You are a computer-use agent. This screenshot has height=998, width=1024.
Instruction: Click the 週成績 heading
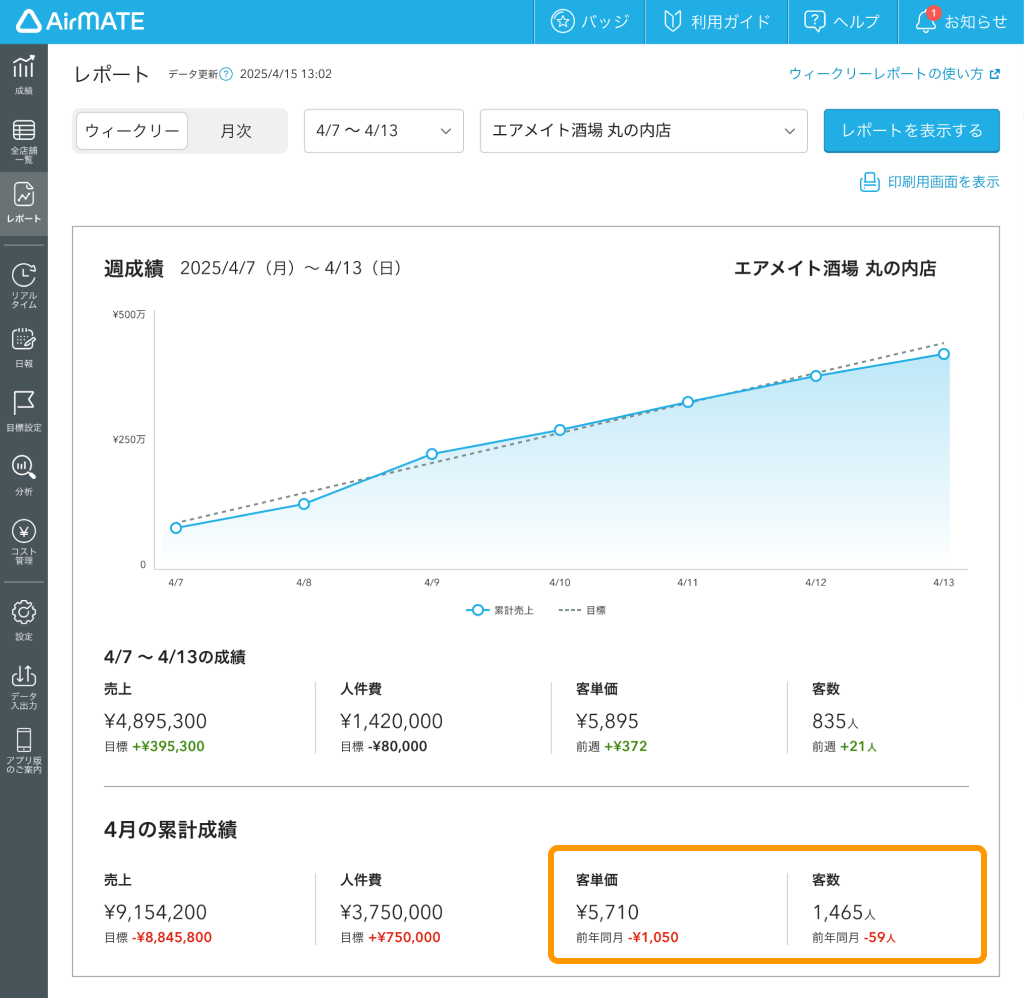pyautogui.click(x=133, y=268)
